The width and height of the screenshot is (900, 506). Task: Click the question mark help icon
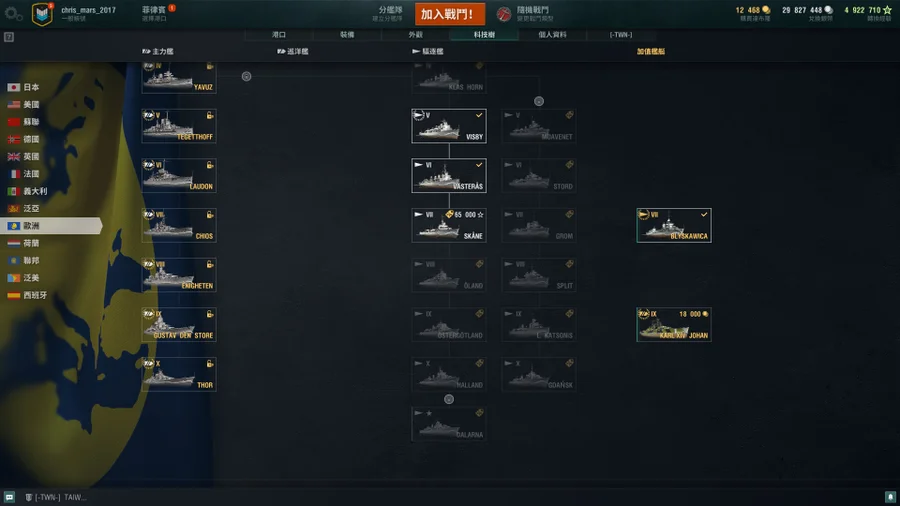[x=9, y=37]
